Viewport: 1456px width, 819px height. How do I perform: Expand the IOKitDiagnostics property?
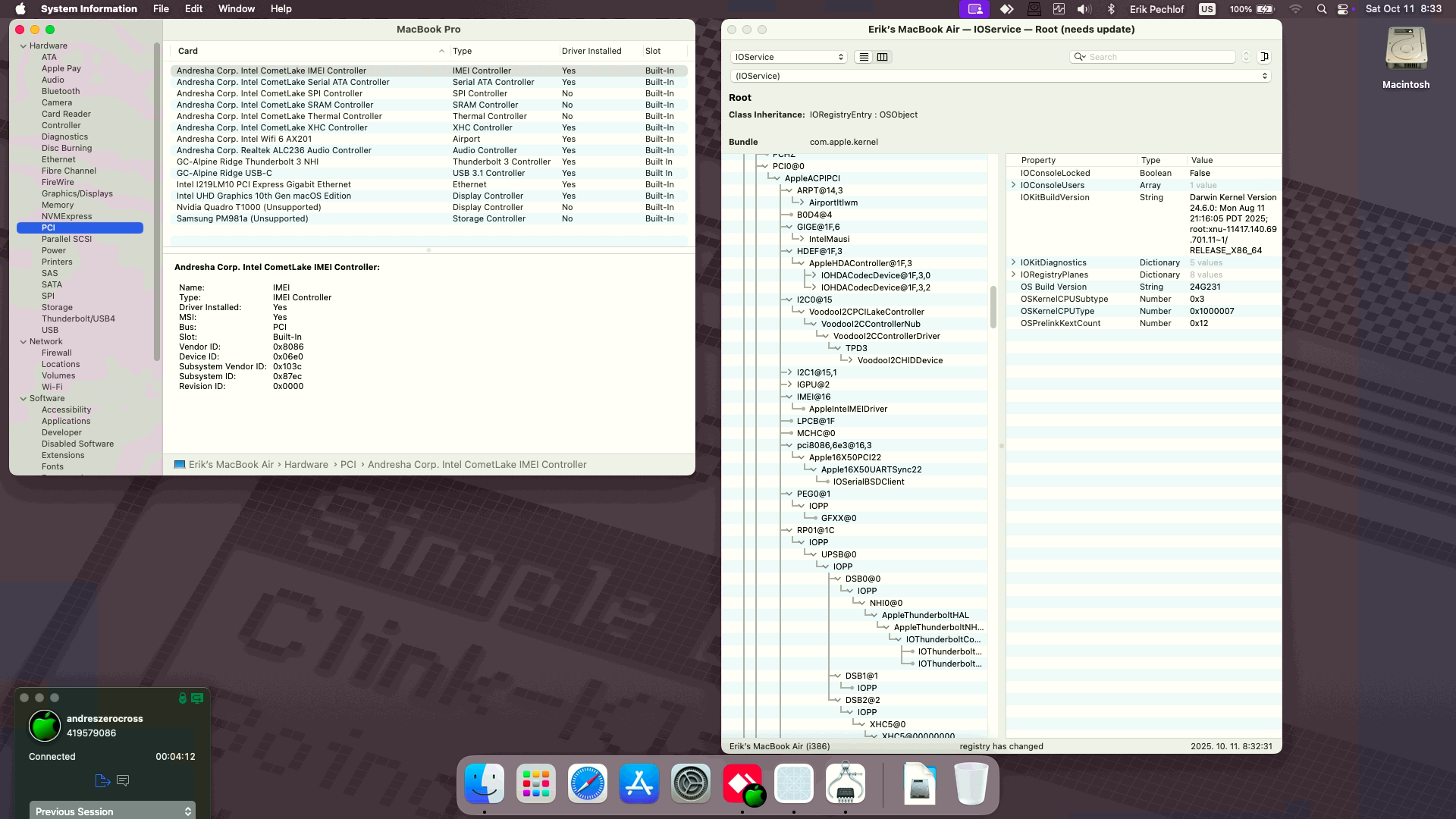click(1013, 262)
